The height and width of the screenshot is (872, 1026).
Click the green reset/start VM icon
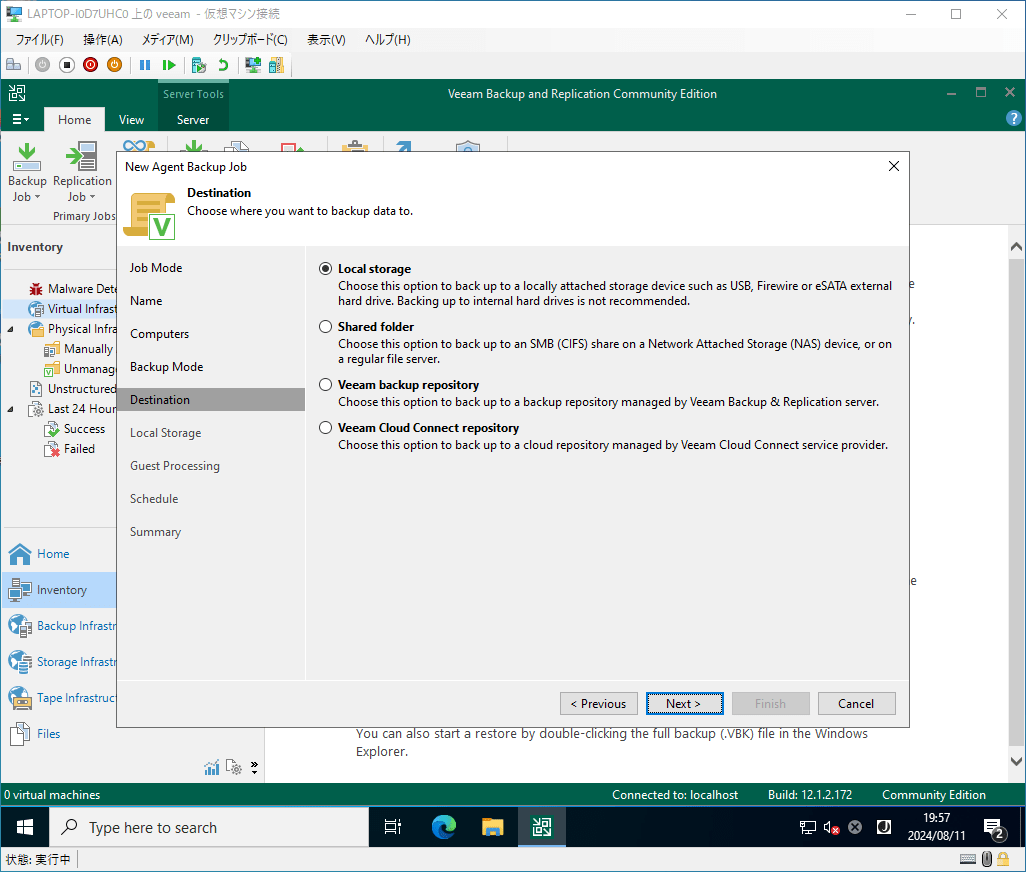[169, 65]
